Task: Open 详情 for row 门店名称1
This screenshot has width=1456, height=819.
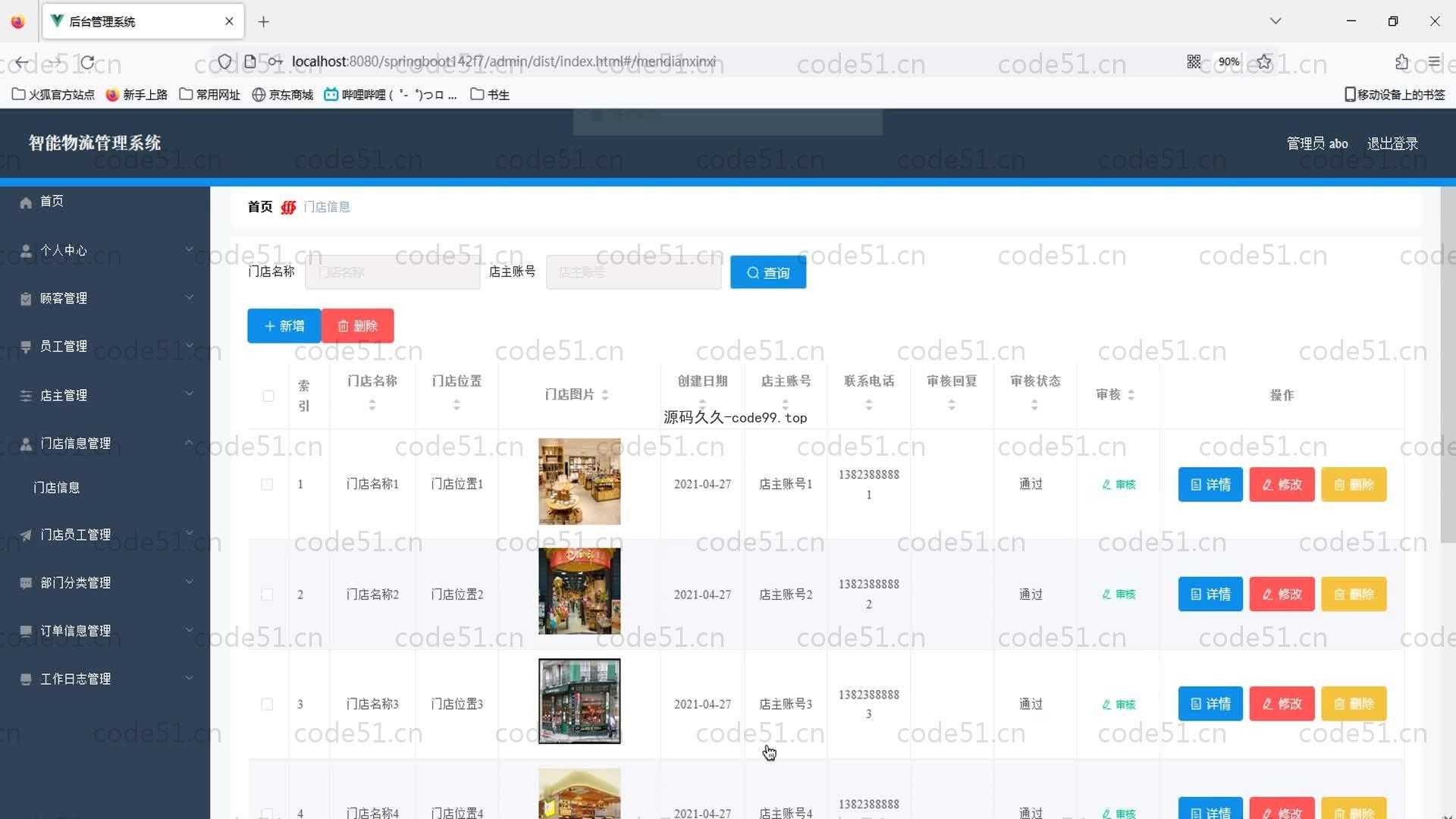Action: tap(1210, 485)
